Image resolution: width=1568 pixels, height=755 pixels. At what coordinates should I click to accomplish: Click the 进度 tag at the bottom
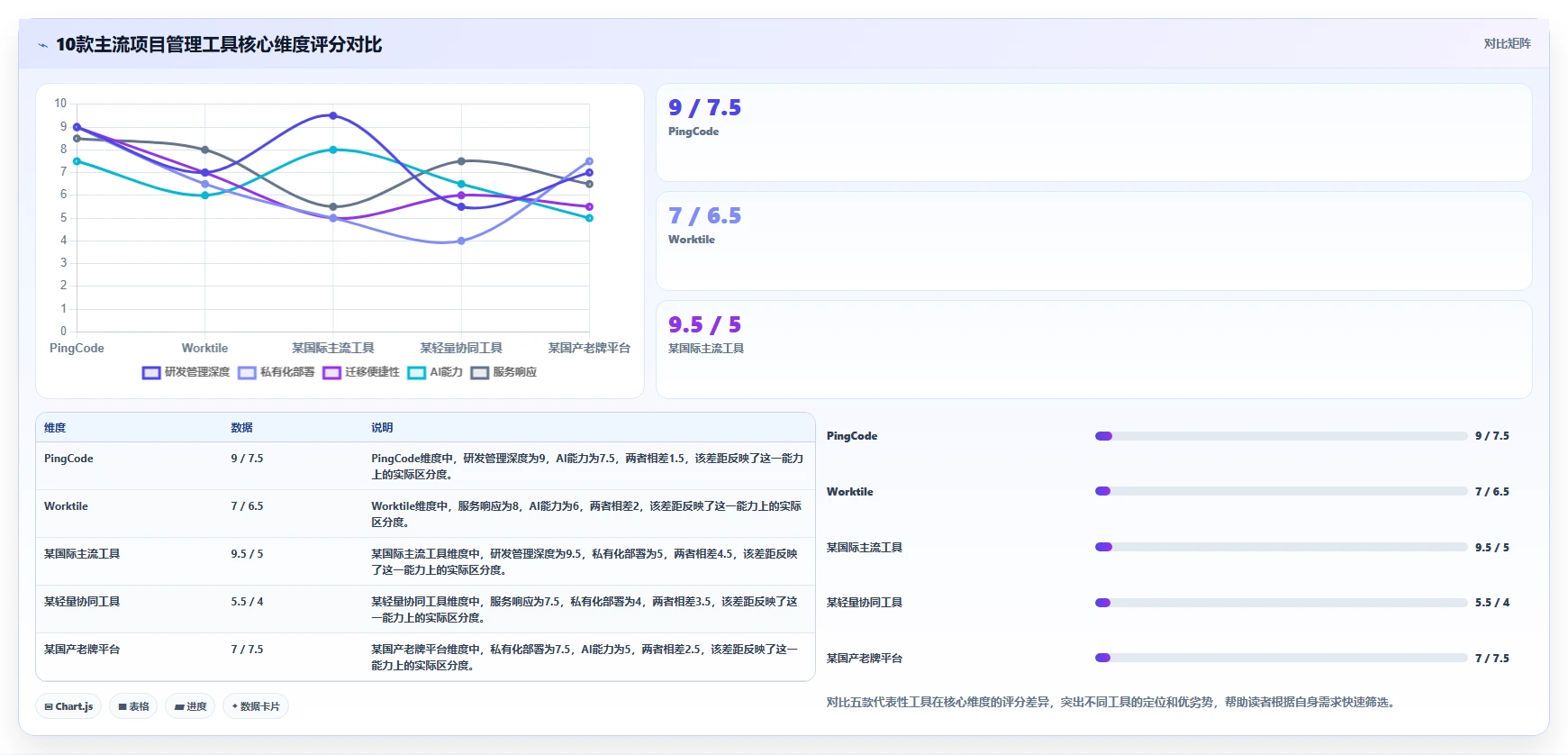[190, 706]
